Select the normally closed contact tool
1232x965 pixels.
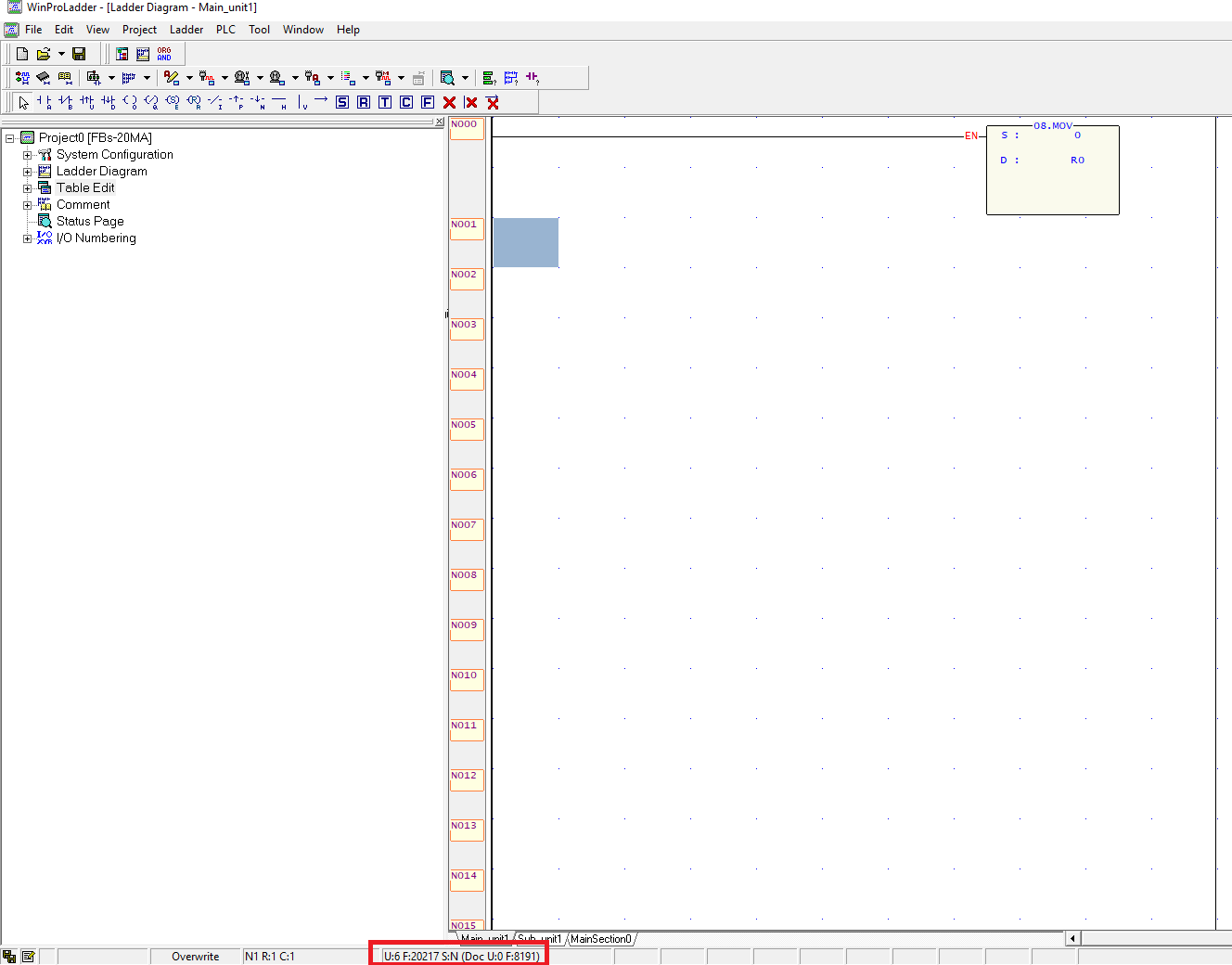tap(65, 102)
